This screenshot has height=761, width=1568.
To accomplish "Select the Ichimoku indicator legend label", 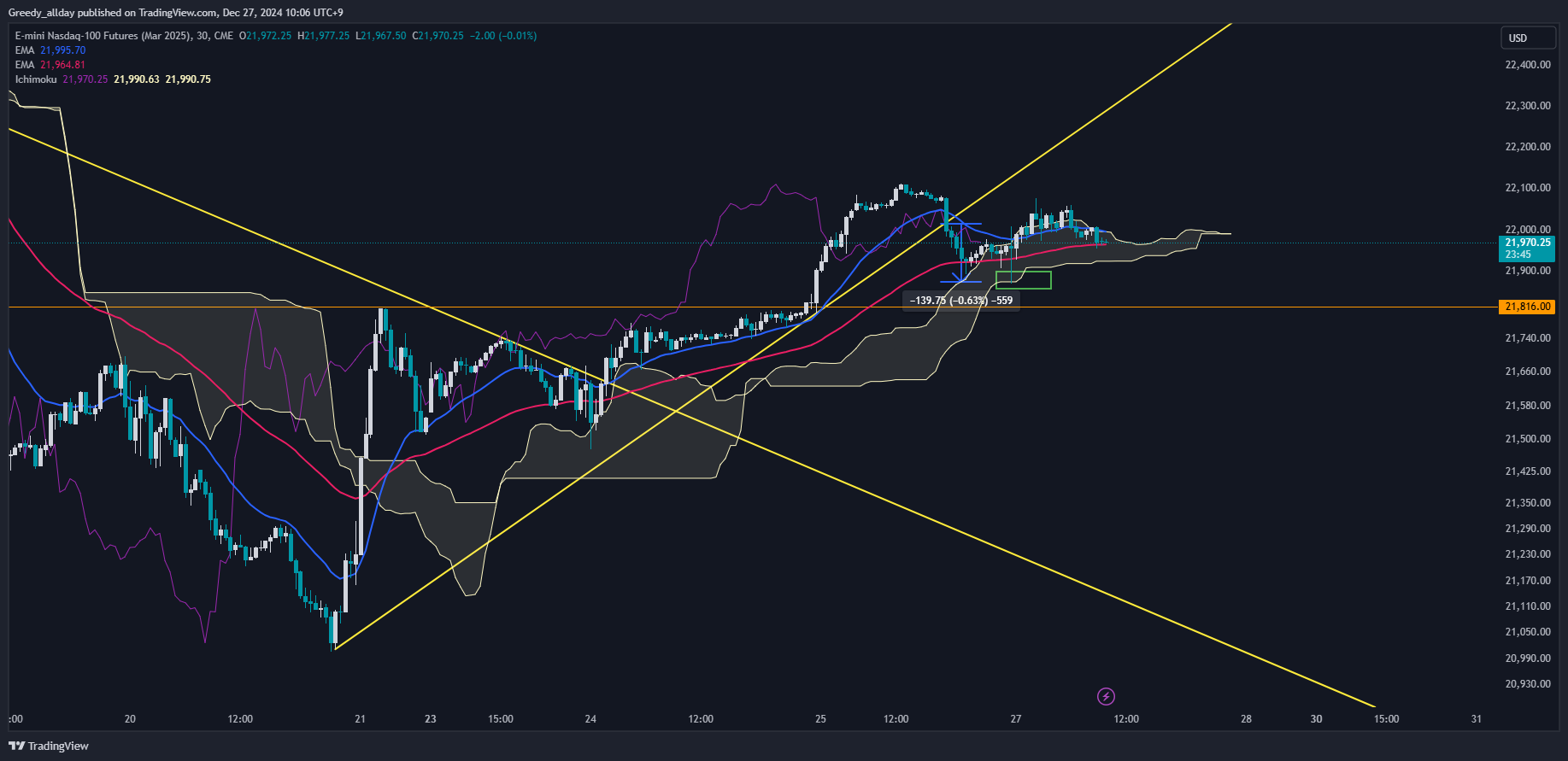I will (36, 79).
